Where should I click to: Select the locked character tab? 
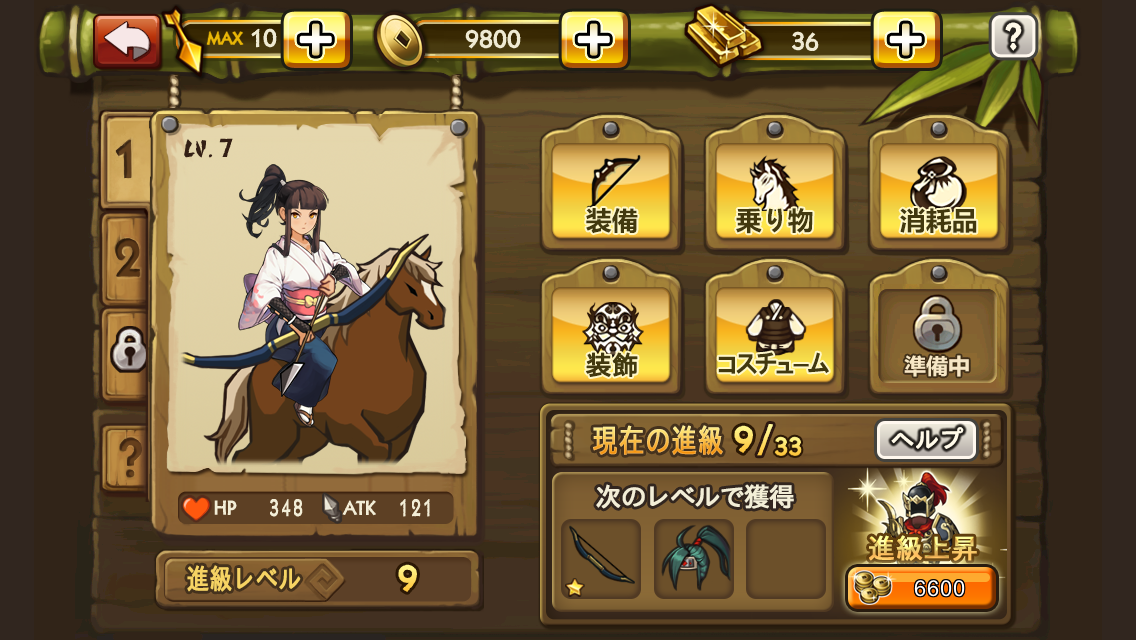(128, 353)
